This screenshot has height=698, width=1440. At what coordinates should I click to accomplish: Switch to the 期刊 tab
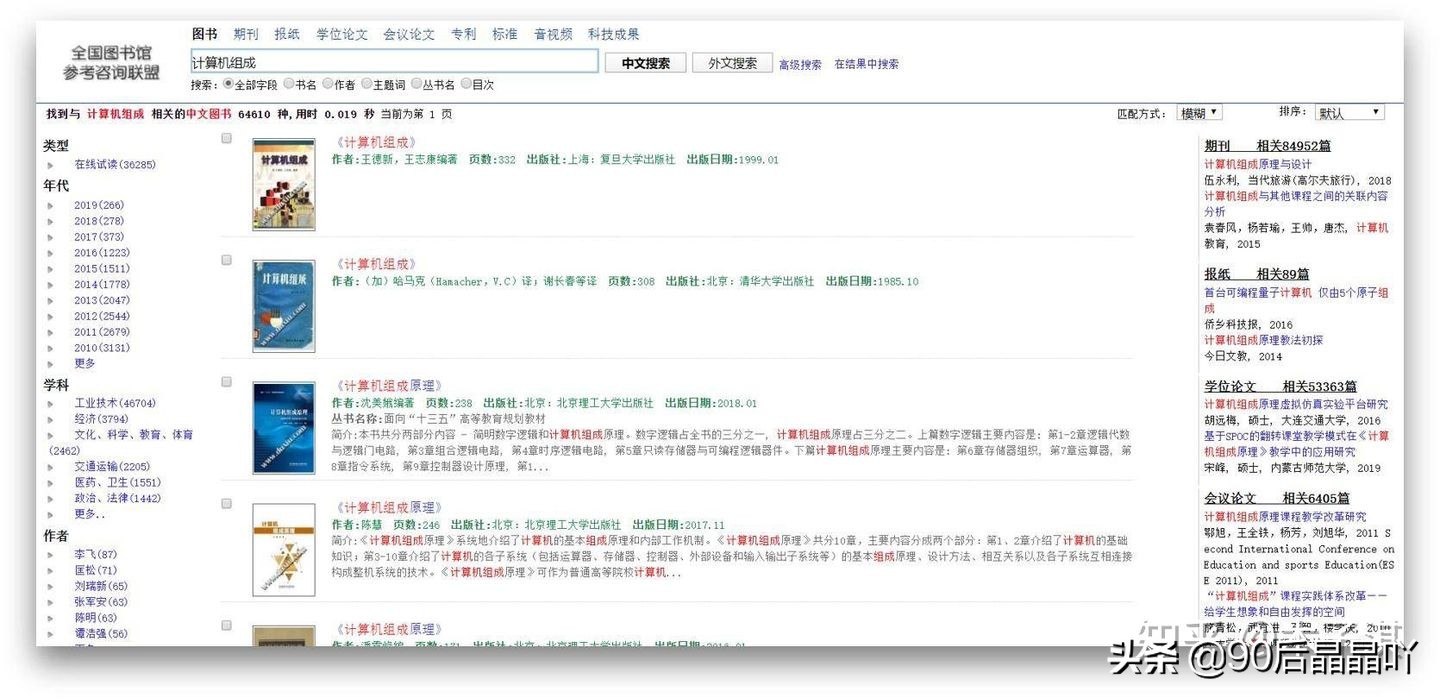tap(246, 33)
